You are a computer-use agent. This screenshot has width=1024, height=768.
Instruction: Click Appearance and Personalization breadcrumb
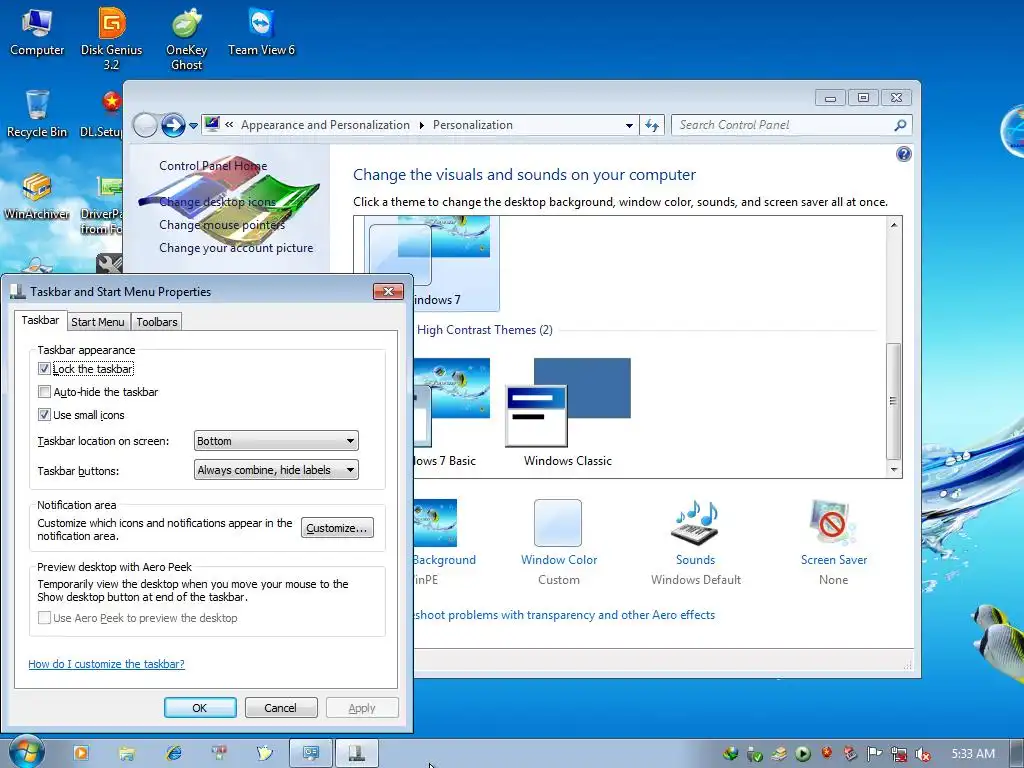(x=325, y=125)
